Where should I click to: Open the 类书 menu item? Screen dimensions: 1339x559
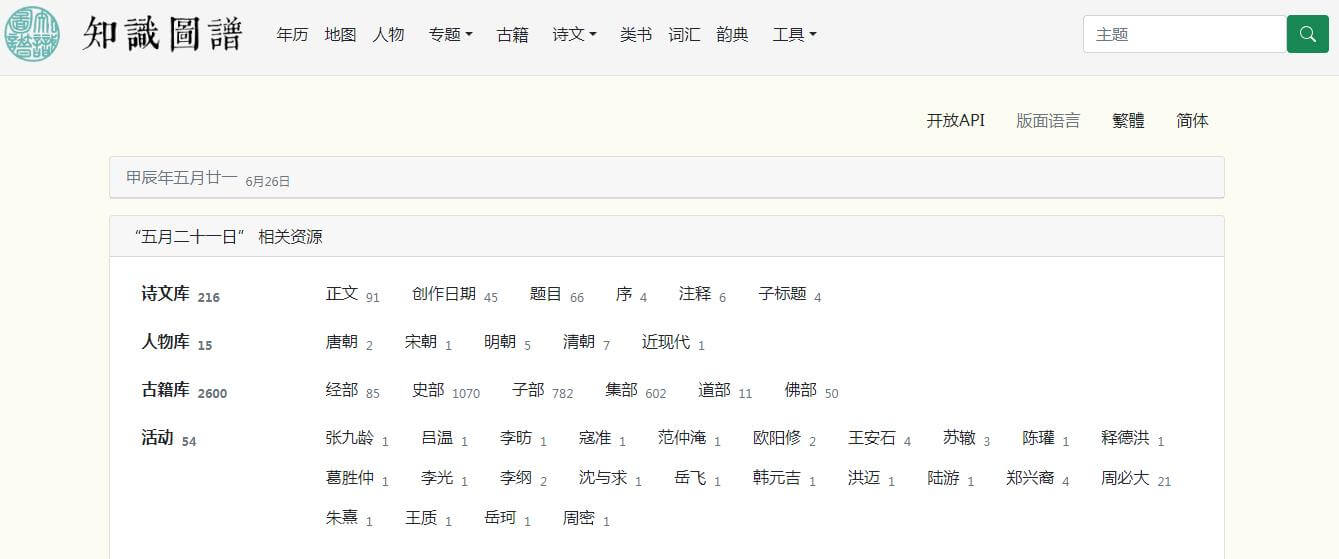636,34
